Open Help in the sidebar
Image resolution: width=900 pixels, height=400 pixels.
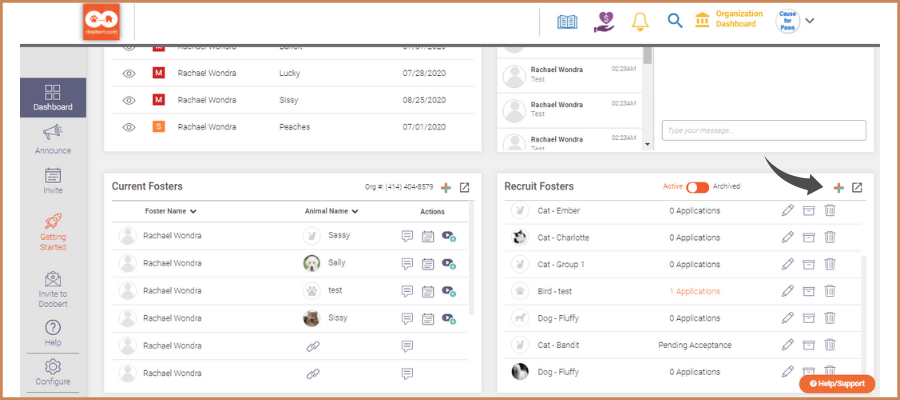pyautogui.click(x=53, y=333)
